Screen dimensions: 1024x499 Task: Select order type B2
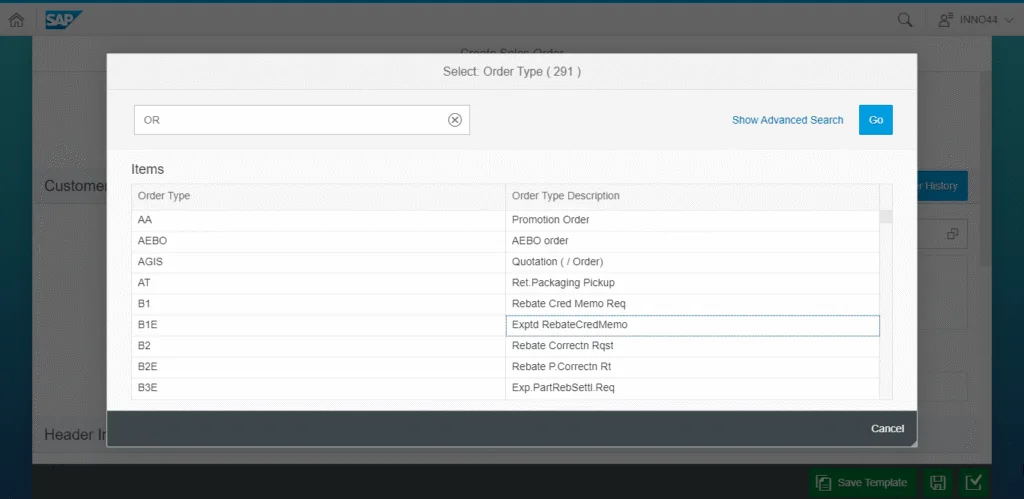point(318,346)
